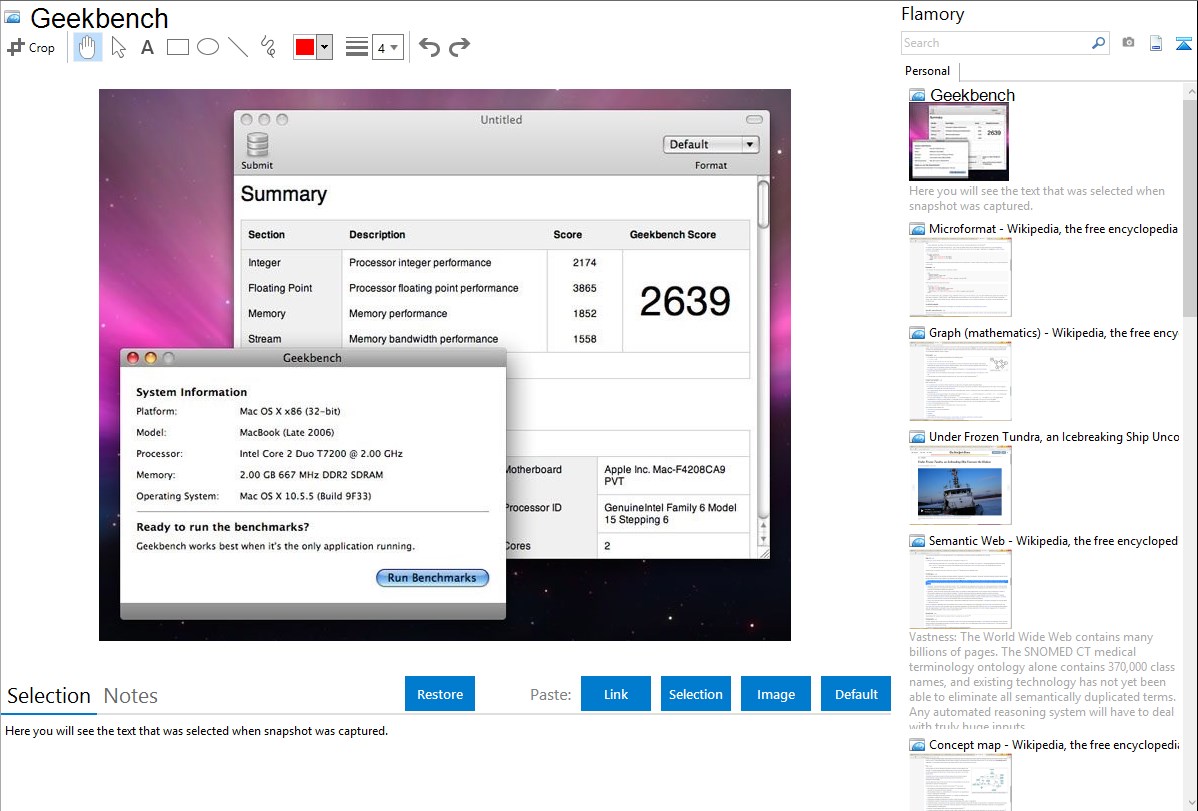This screenshot has width=1198, height=811.
Task: Click Run Benchmarks in the Geekbench snapshot
Action: coord(432,578)
